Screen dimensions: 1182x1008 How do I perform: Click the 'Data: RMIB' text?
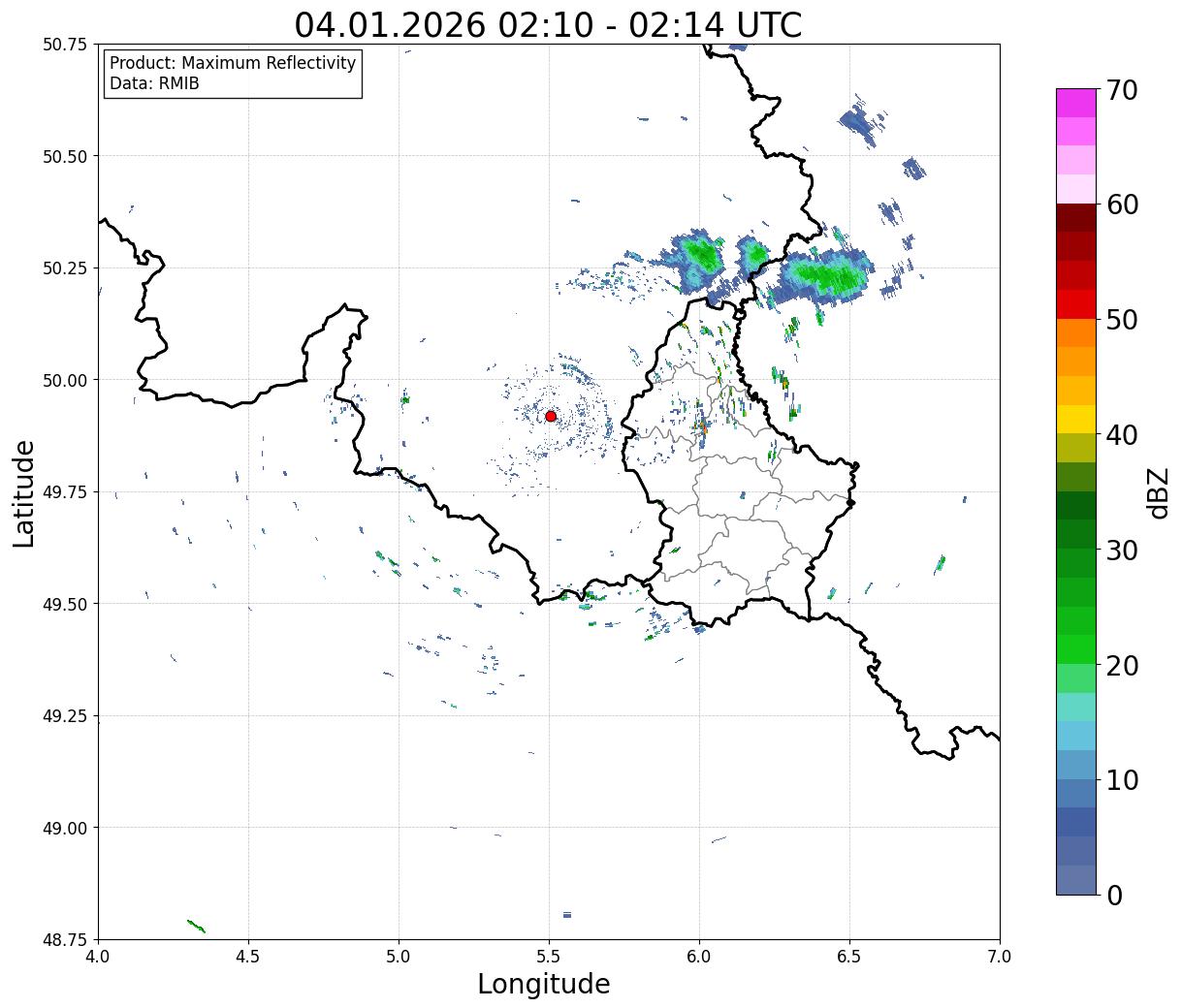pyautogui.click(x=154, y=84)
